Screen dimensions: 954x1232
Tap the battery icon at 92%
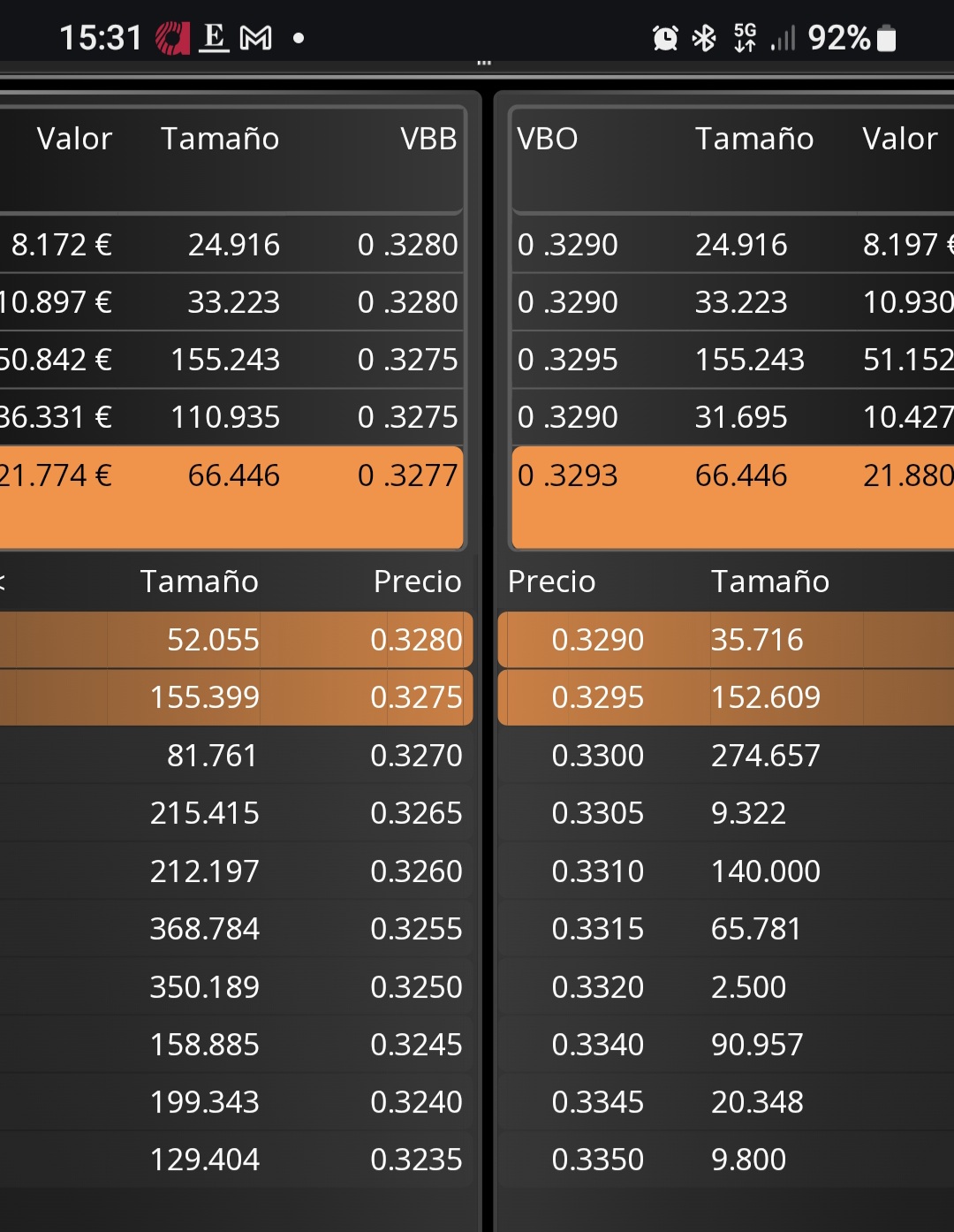[887, 38]
